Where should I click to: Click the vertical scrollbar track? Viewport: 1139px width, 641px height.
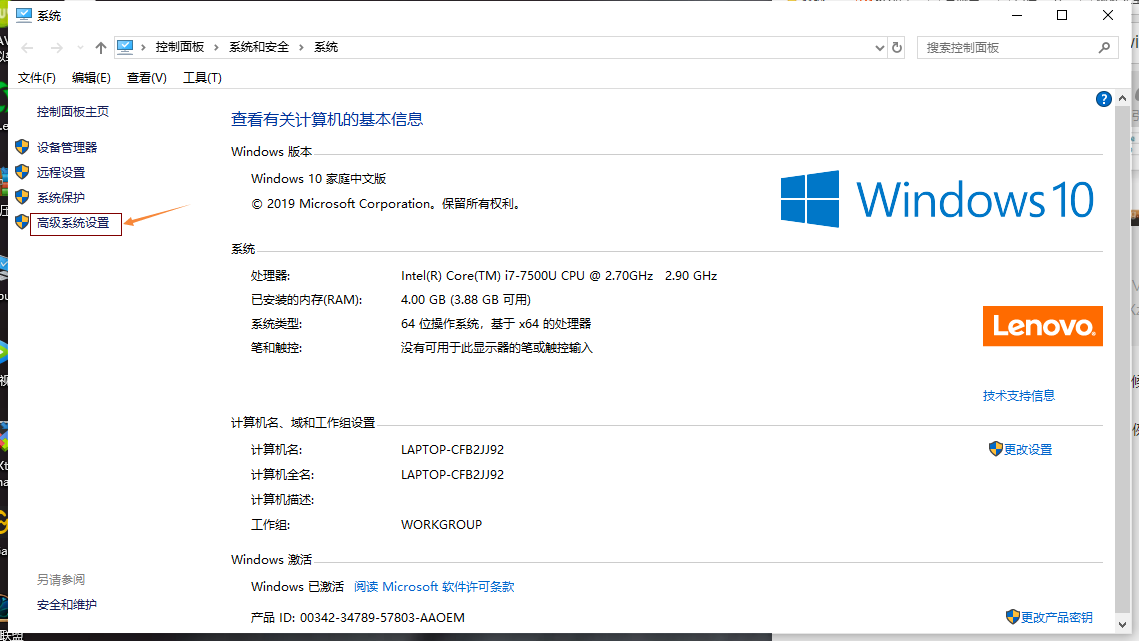[1122, 361]
